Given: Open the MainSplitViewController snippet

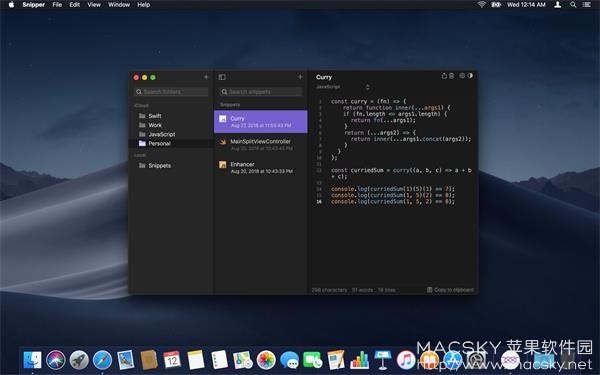Looking at the screenshot, I should pyautogui.click(x=261, y=145).
